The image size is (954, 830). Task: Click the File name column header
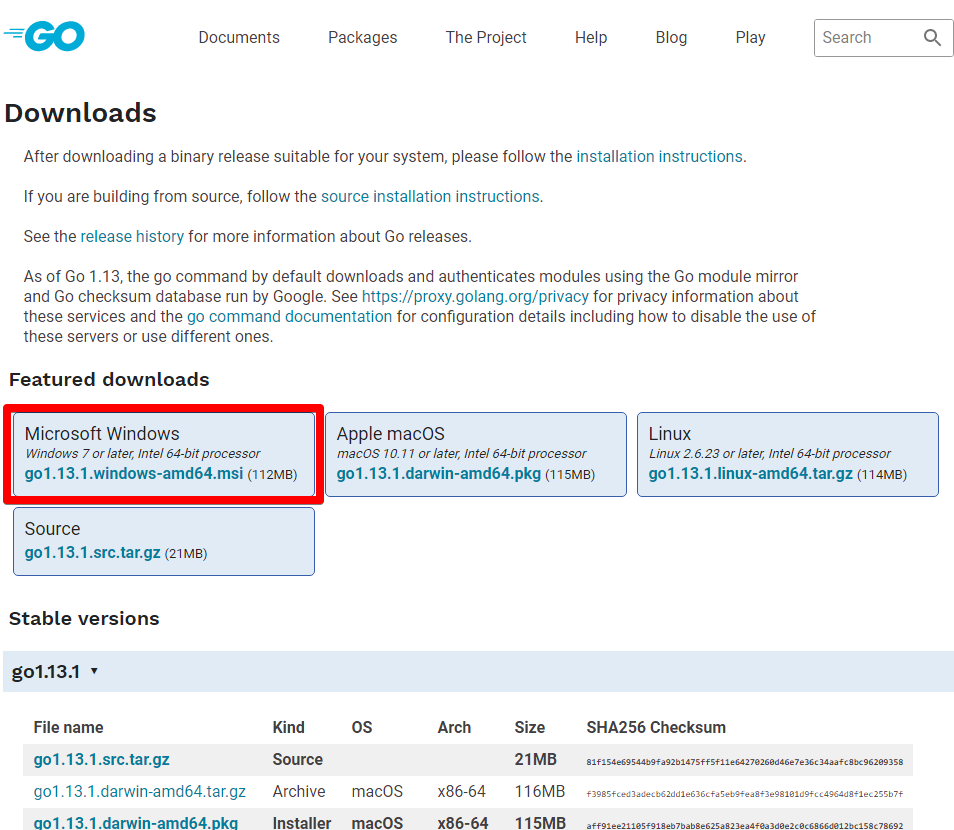[68, 727]
